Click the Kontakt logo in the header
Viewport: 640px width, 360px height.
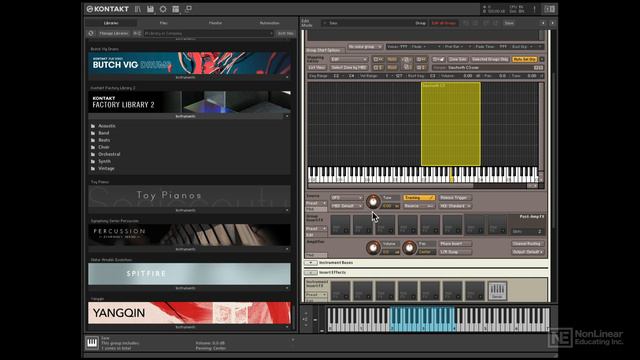click(x=107, y=9)
